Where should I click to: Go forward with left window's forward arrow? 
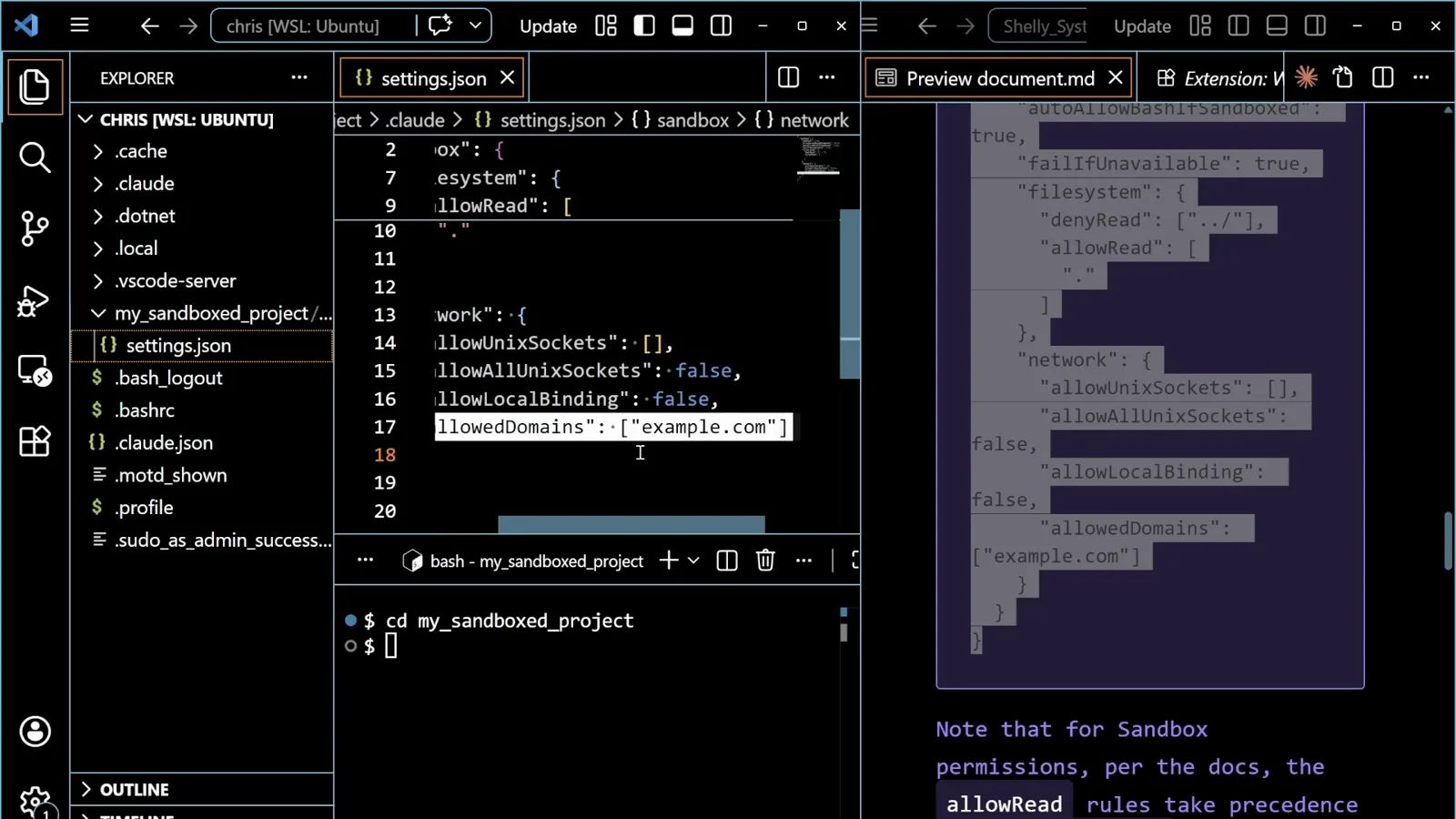tap(188, 25)
